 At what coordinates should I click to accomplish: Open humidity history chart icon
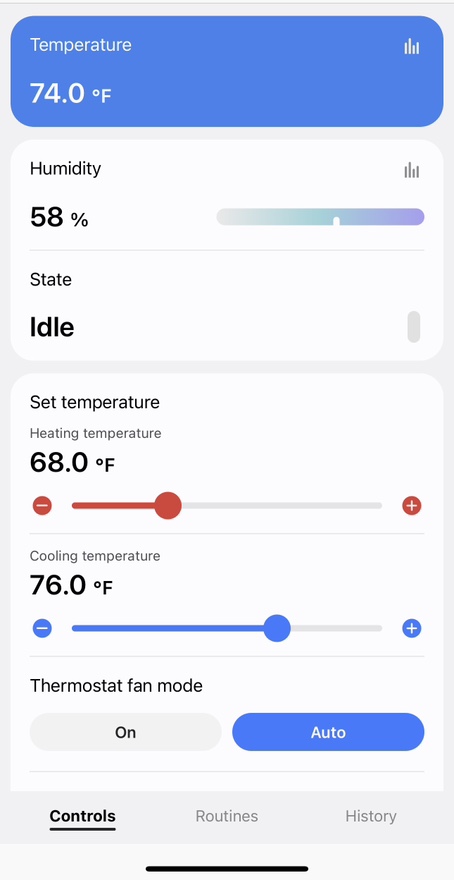tap(411, 170)
